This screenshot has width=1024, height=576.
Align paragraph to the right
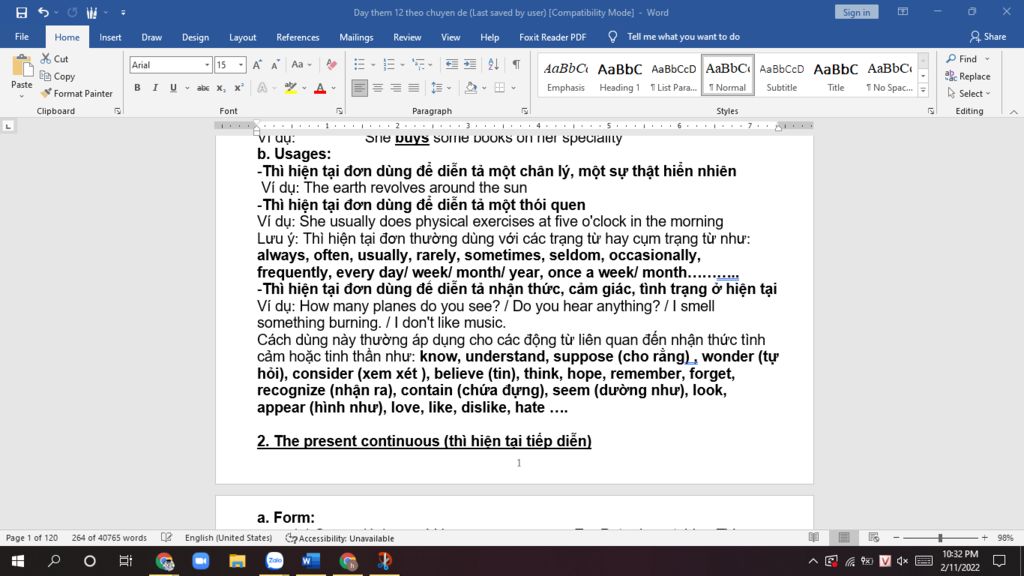pyautogui.click(x=396, y=88)
